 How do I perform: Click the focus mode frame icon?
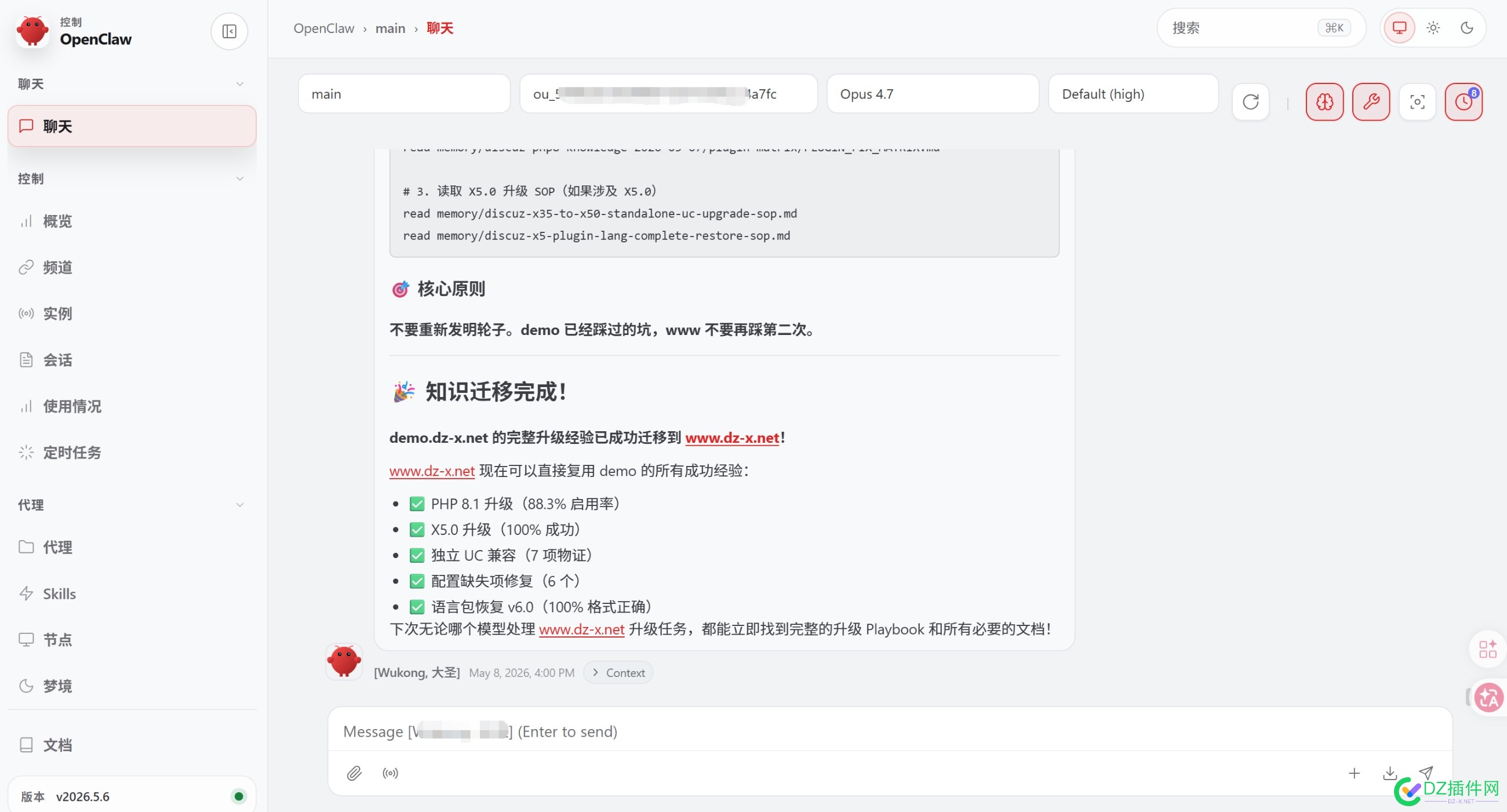point(1417,102)
